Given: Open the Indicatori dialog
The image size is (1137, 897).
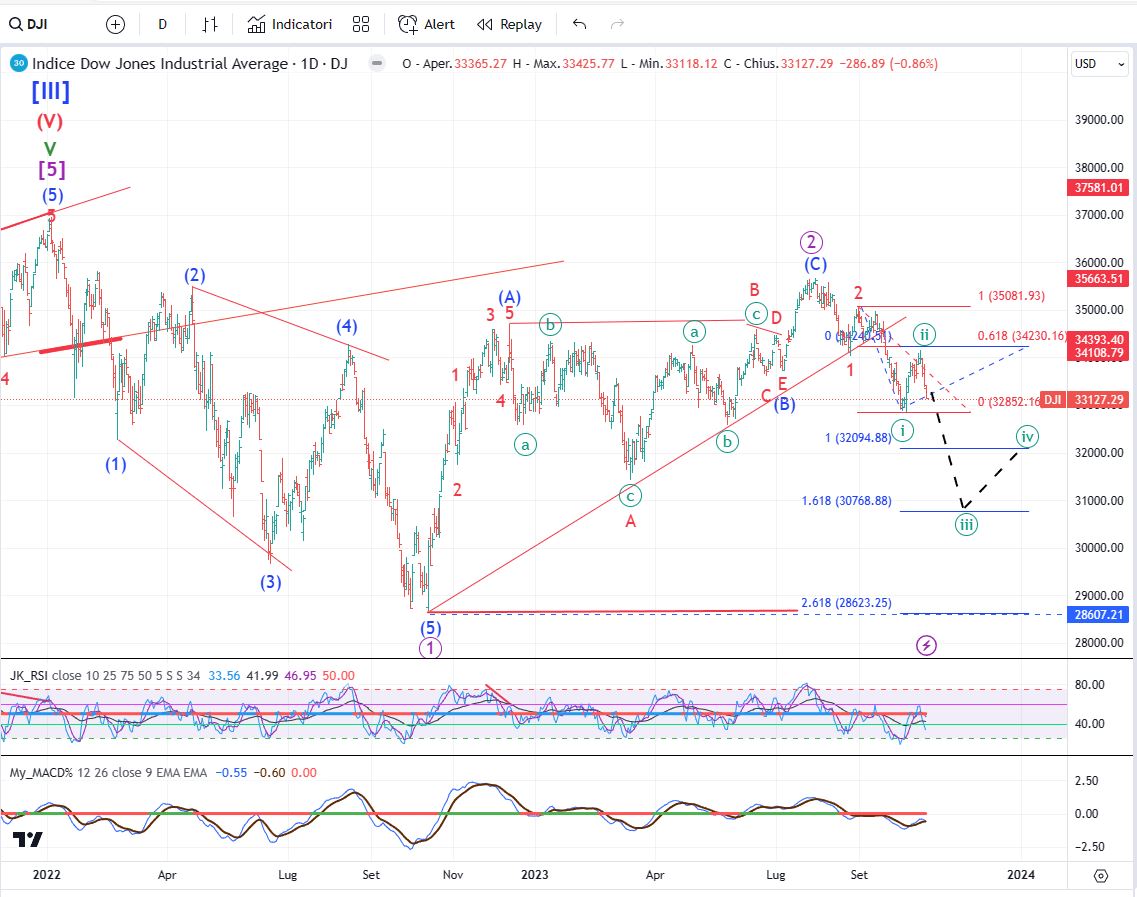Looking at the screenshot, I should [289, 25].
